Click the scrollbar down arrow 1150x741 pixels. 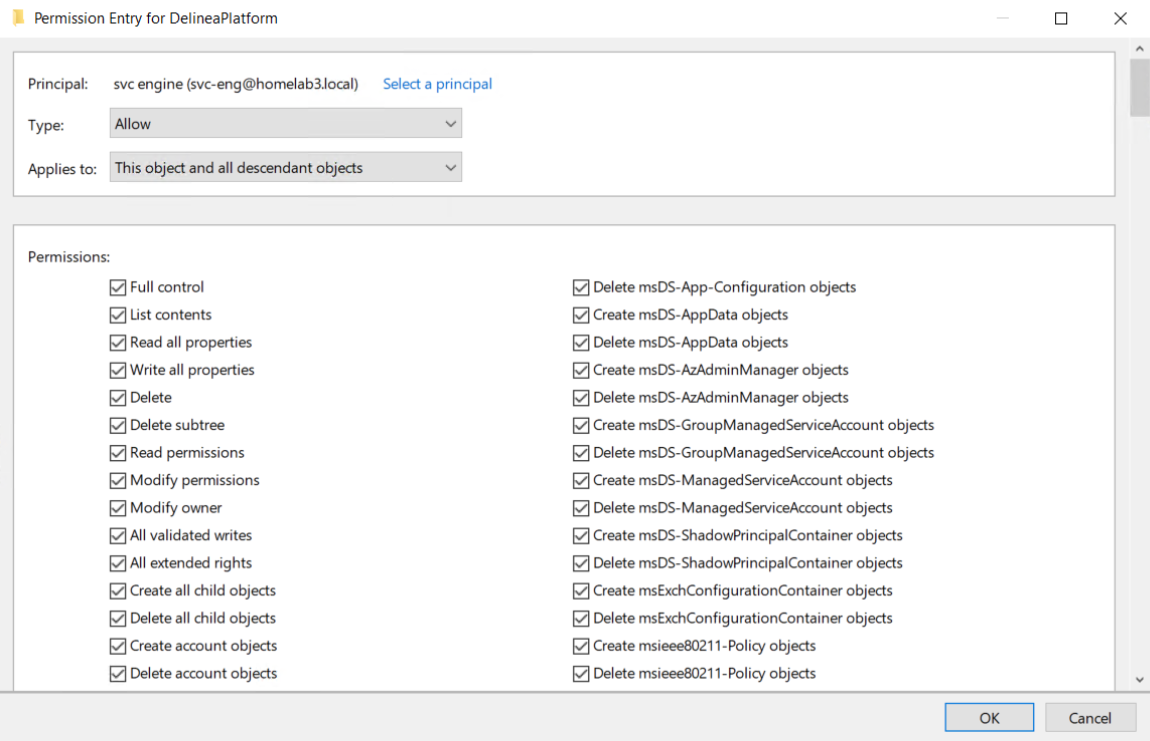(x=1140, y=679)
